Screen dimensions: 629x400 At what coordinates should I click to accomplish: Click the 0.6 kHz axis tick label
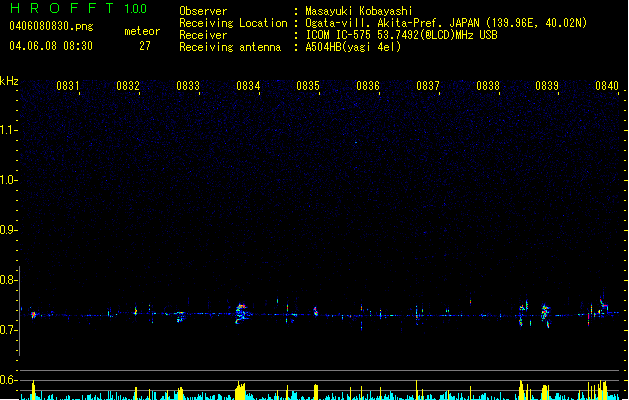tap(9, 380)
